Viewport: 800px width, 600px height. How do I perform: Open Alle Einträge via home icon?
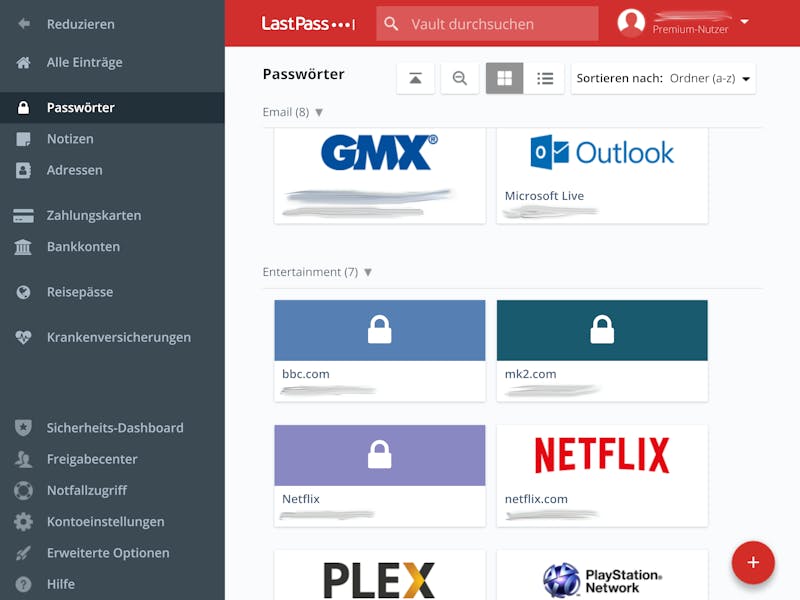[23, 62]
